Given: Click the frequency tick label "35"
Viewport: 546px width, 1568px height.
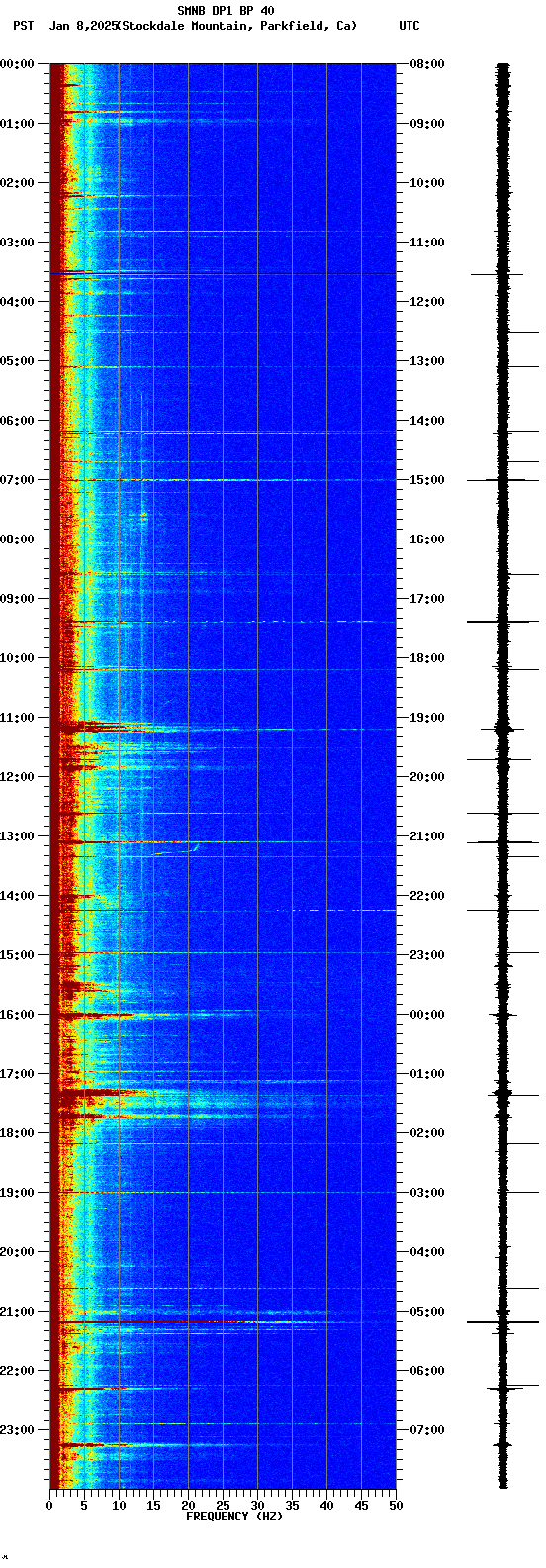Looking at the screenshot, I should pyautogui.click(x=292, y=1506).
